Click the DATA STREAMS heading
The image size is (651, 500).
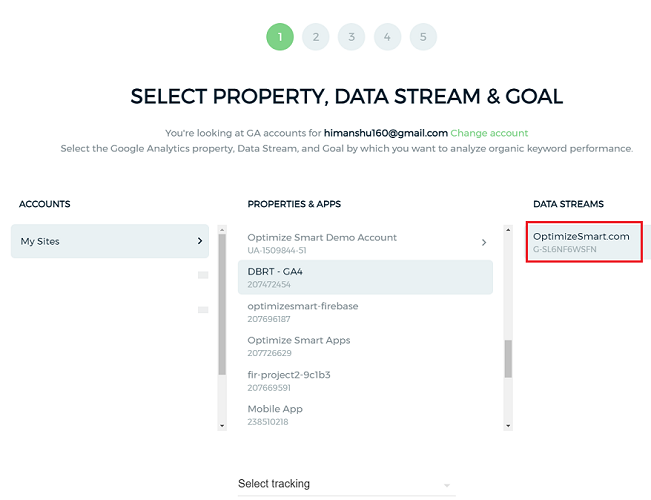point(568,204)
